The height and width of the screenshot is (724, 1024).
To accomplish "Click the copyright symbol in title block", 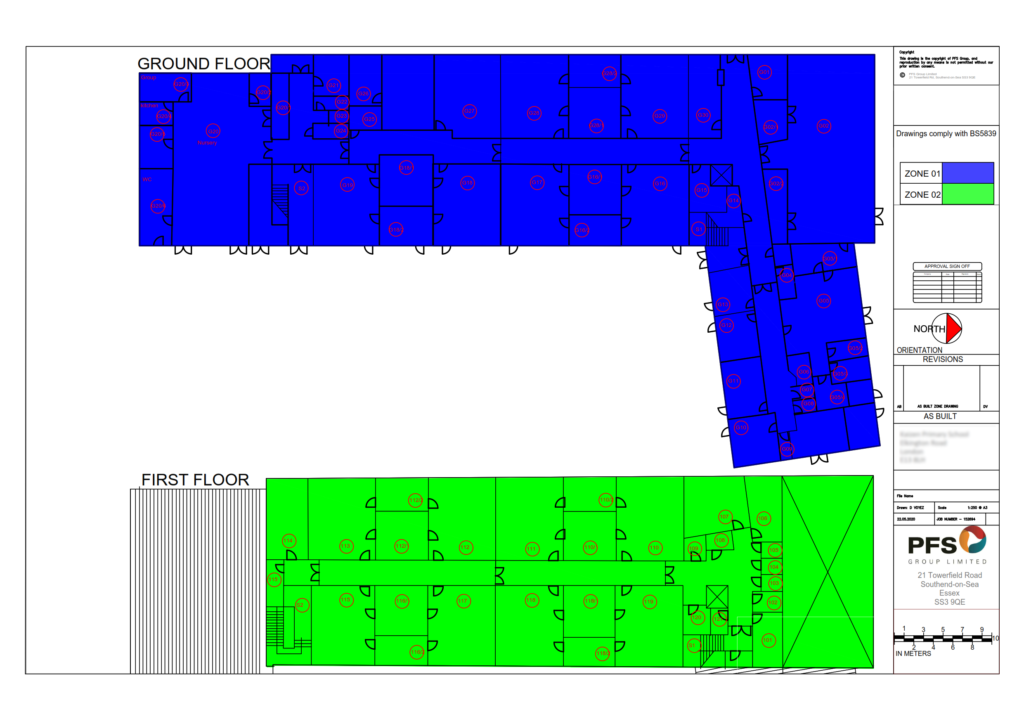I will click(904, 74).
